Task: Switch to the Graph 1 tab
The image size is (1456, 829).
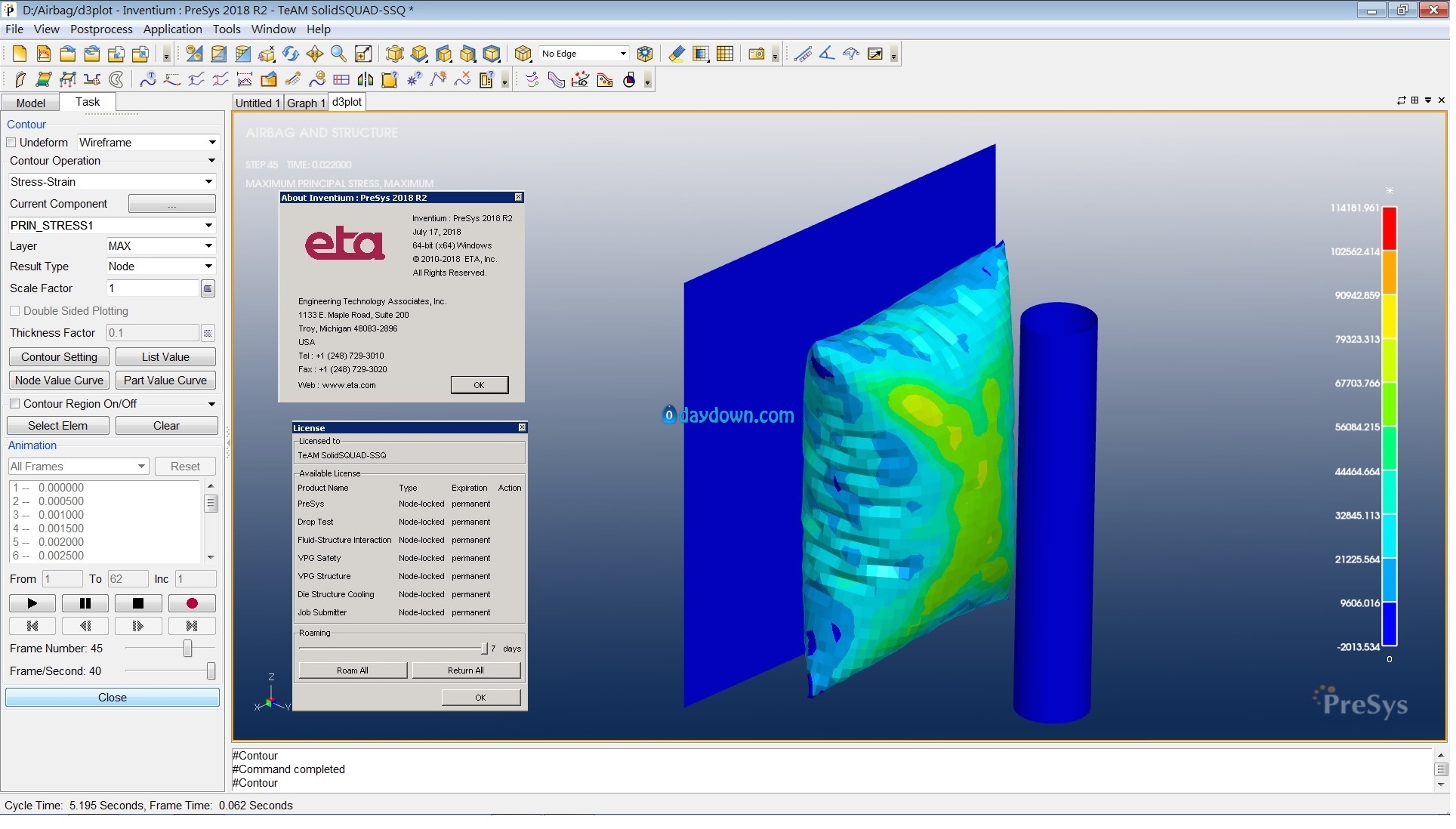Action: pyautogui.click(x=306, y=103)
